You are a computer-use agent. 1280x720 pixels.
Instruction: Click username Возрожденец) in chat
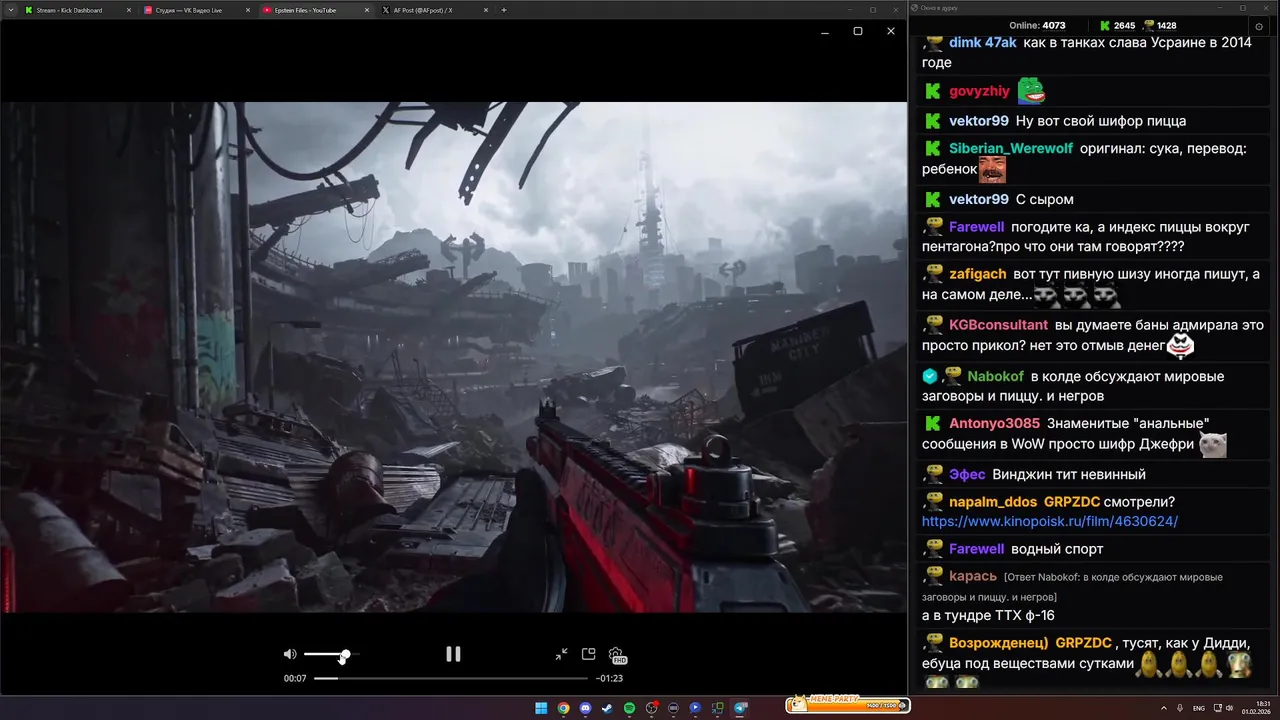click(998, 642)
